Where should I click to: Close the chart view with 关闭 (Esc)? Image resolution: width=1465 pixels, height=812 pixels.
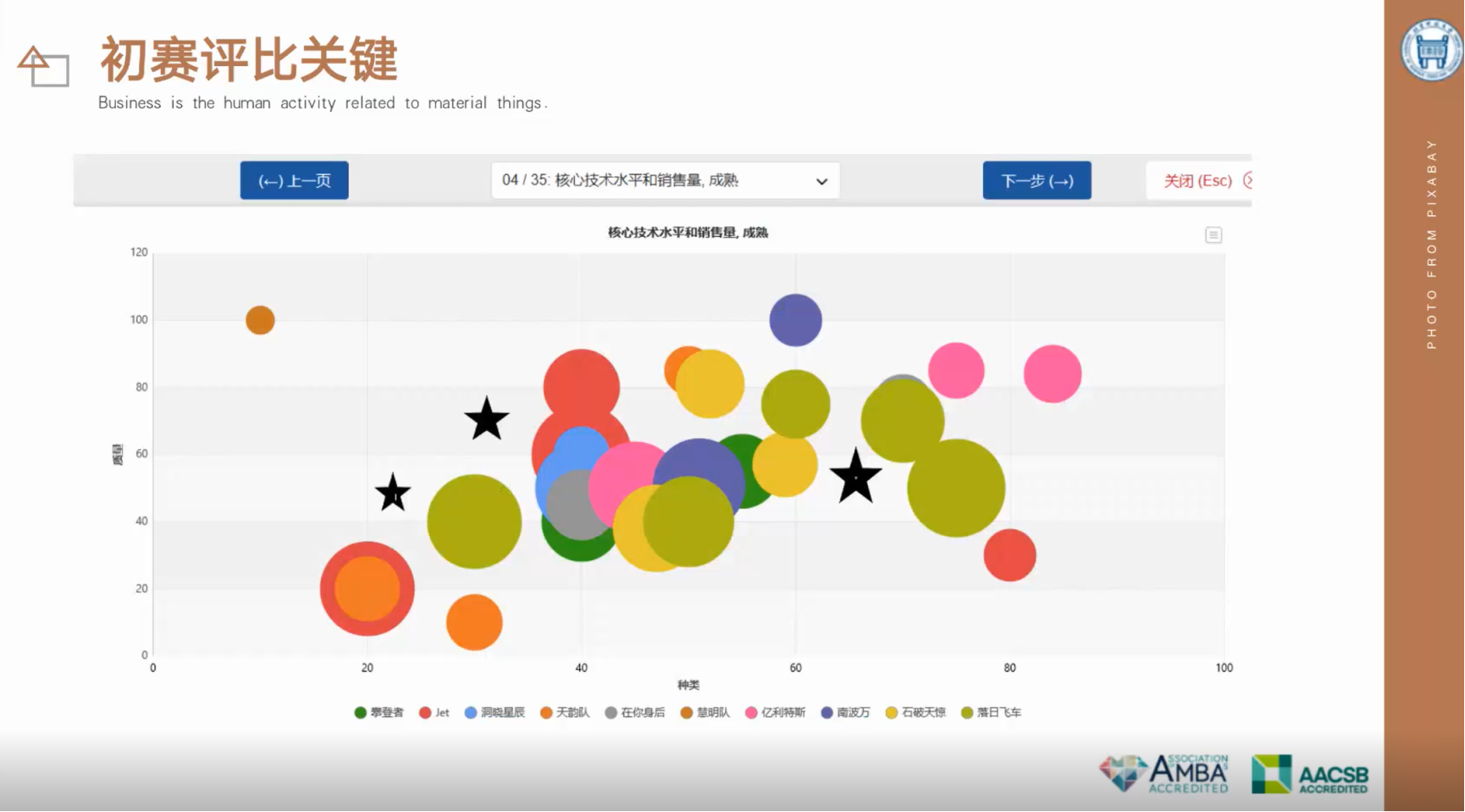1197,180
